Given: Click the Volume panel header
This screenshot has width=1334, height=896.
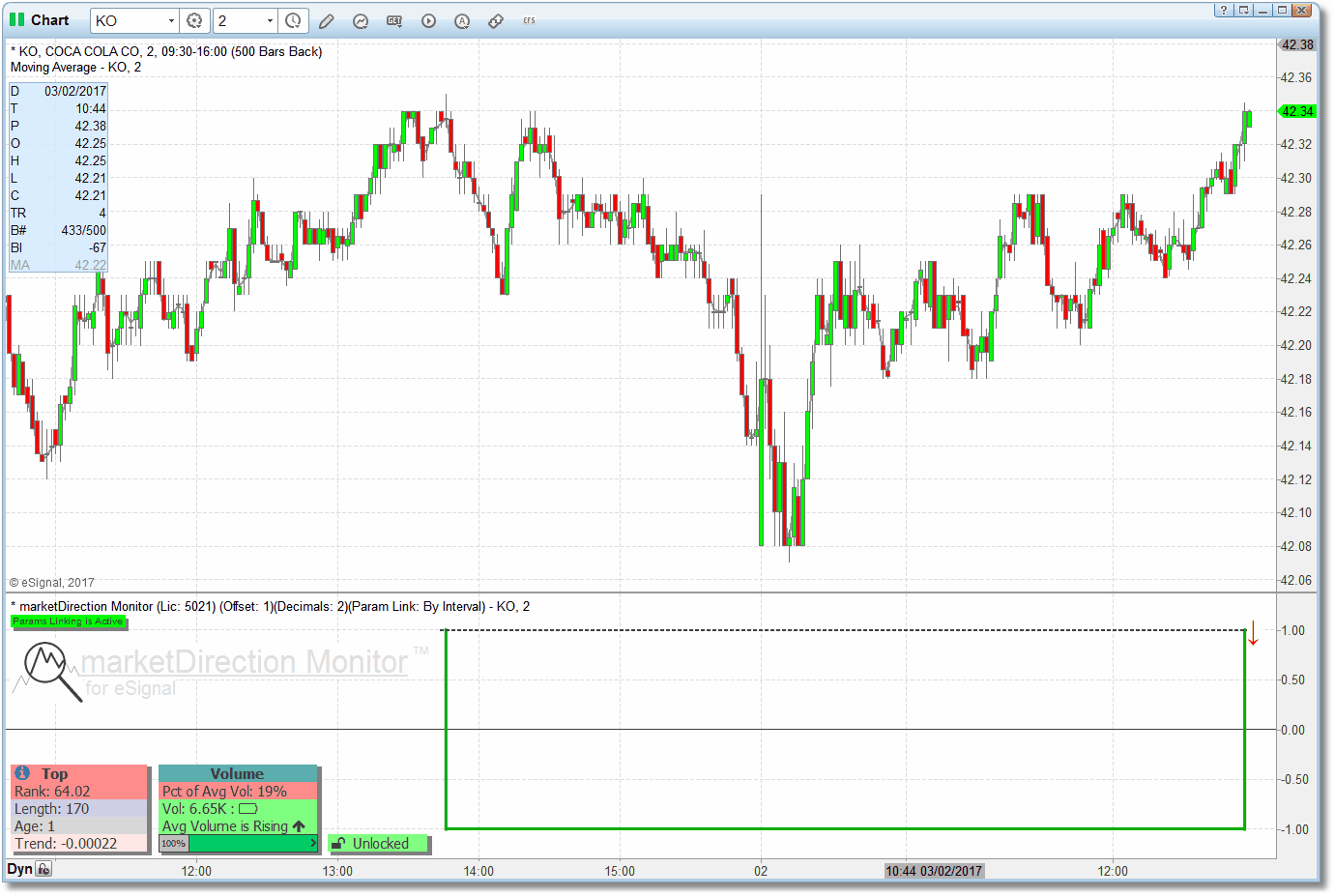Looking at the screenshot, I should point(238,774).
